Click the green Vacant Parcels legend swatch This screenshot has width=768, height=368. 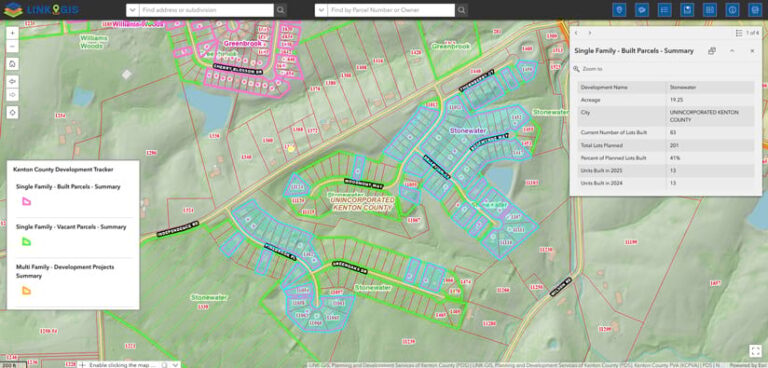coord(26,242)
